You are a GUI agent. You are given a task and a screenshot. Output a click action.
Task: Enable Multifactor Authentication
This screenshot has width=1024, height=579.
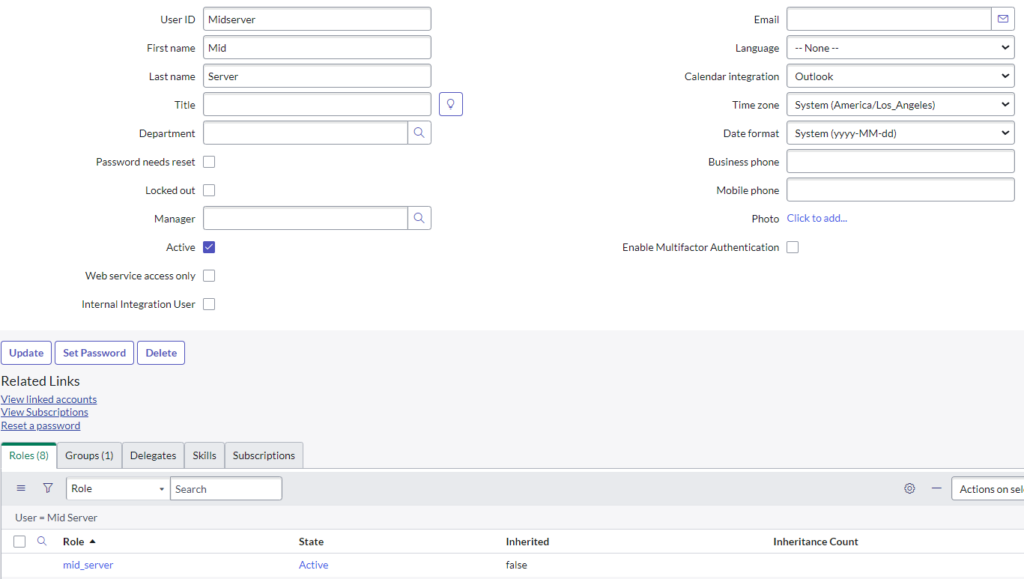(x=792, y=247)
